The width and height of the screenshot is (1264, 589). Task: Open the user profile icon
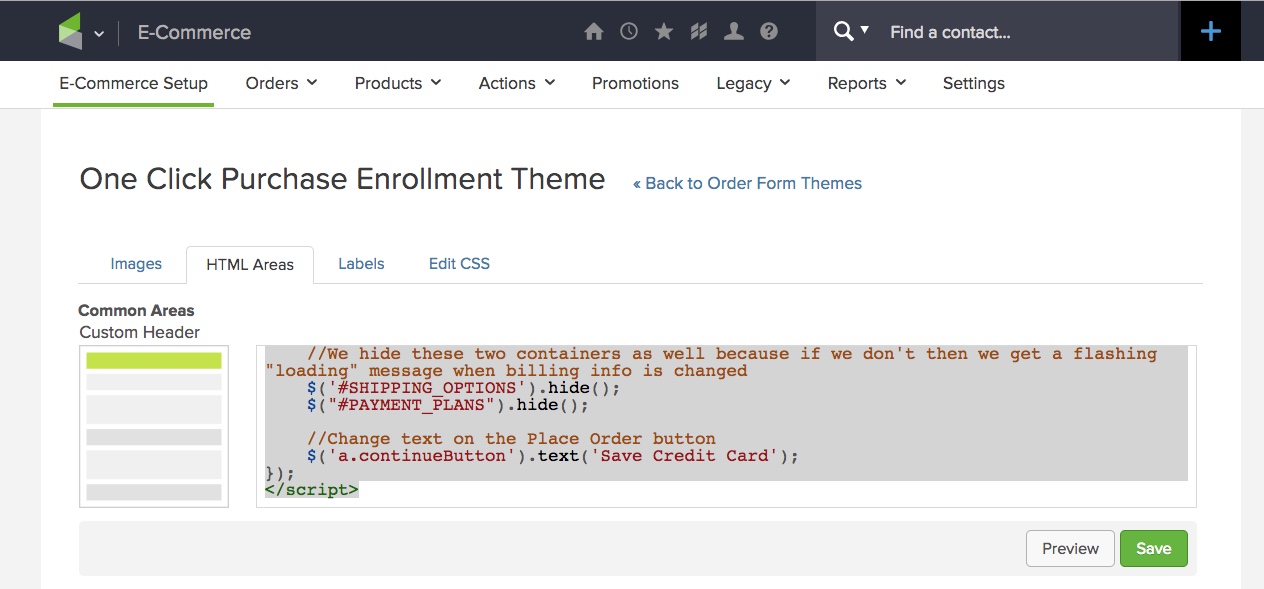click(734, 32)
